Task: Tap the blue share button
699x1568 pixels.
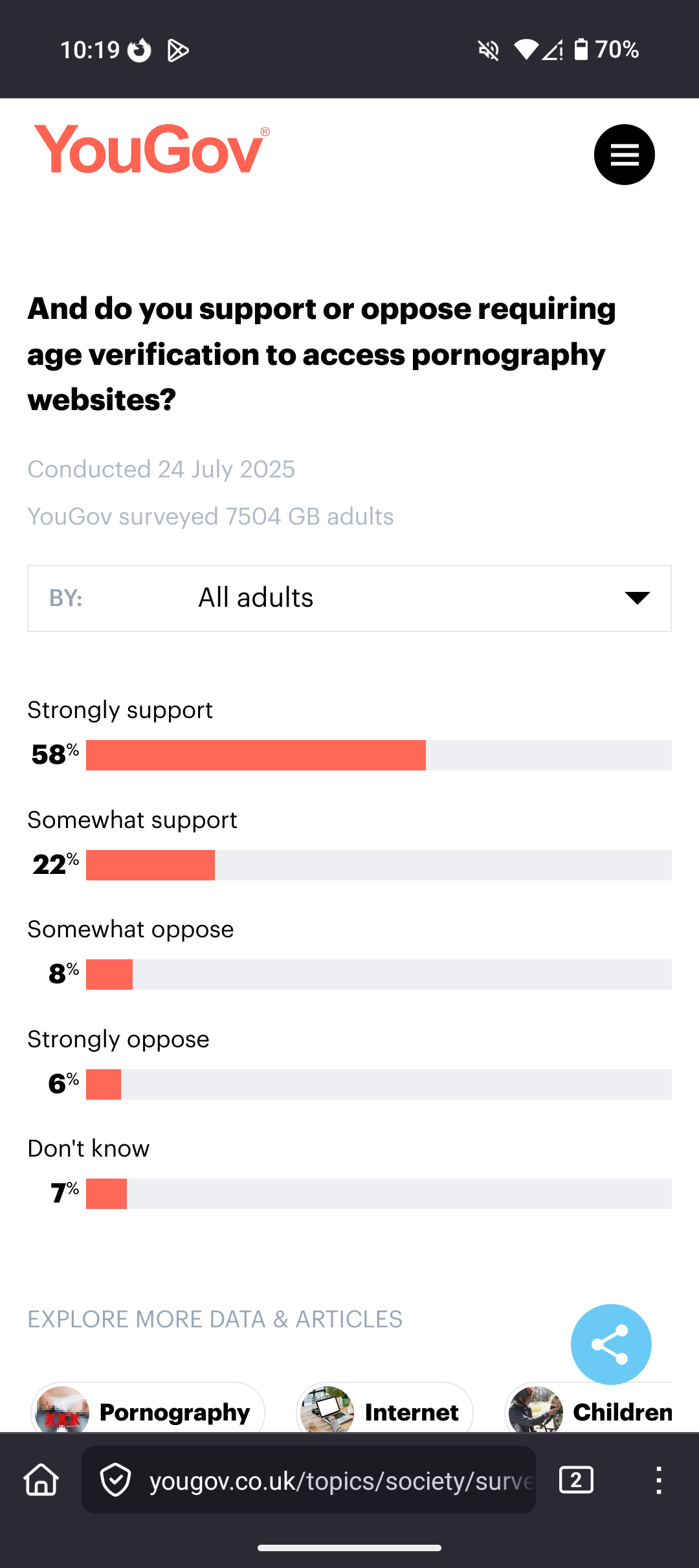Action: tap(611, 1344)
